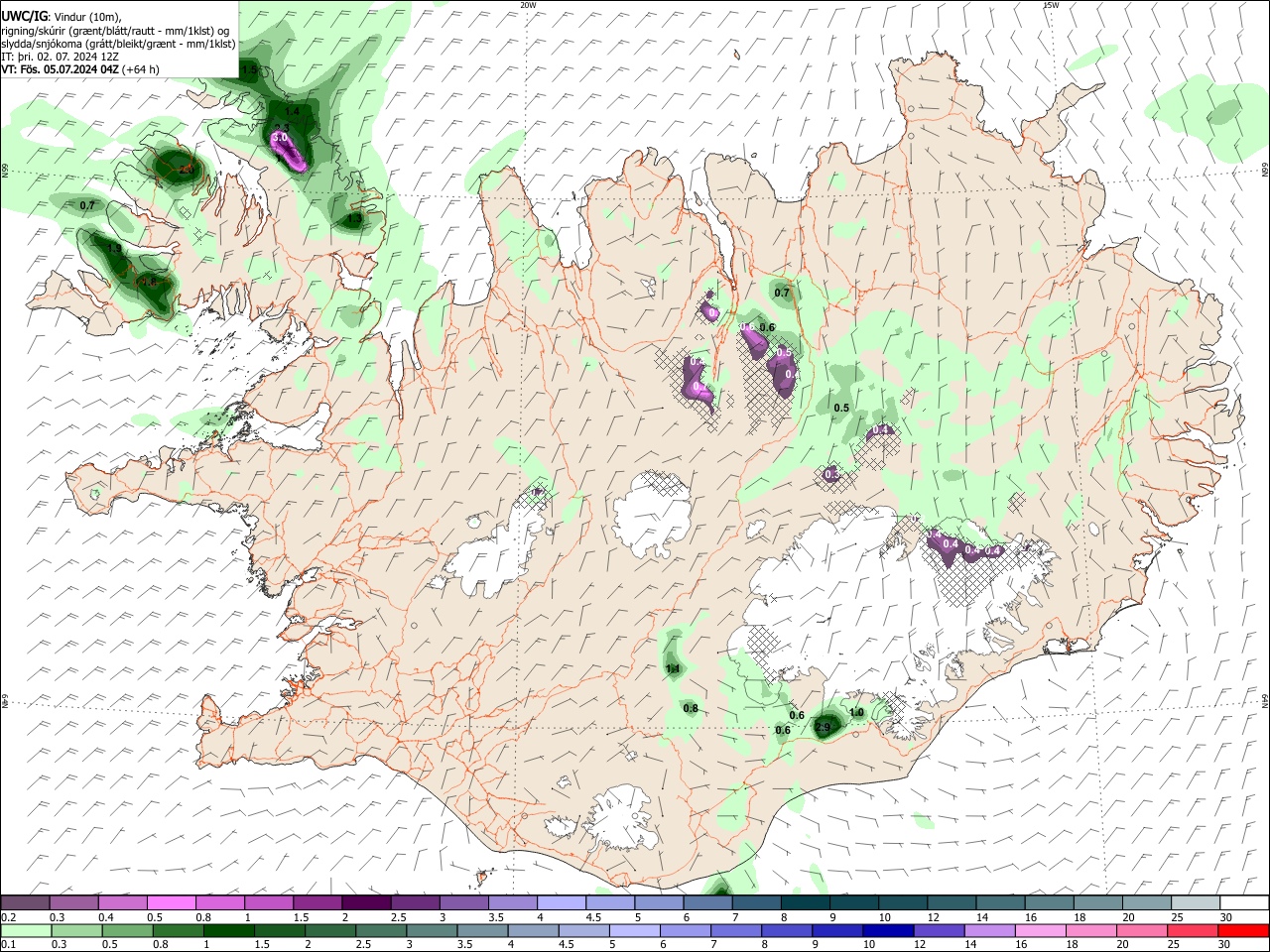The height and width of the screenshot is (952, 1270).
Task: Pick the darkest purple swatch labeled 2 in the snow scale
Action: 365,903
